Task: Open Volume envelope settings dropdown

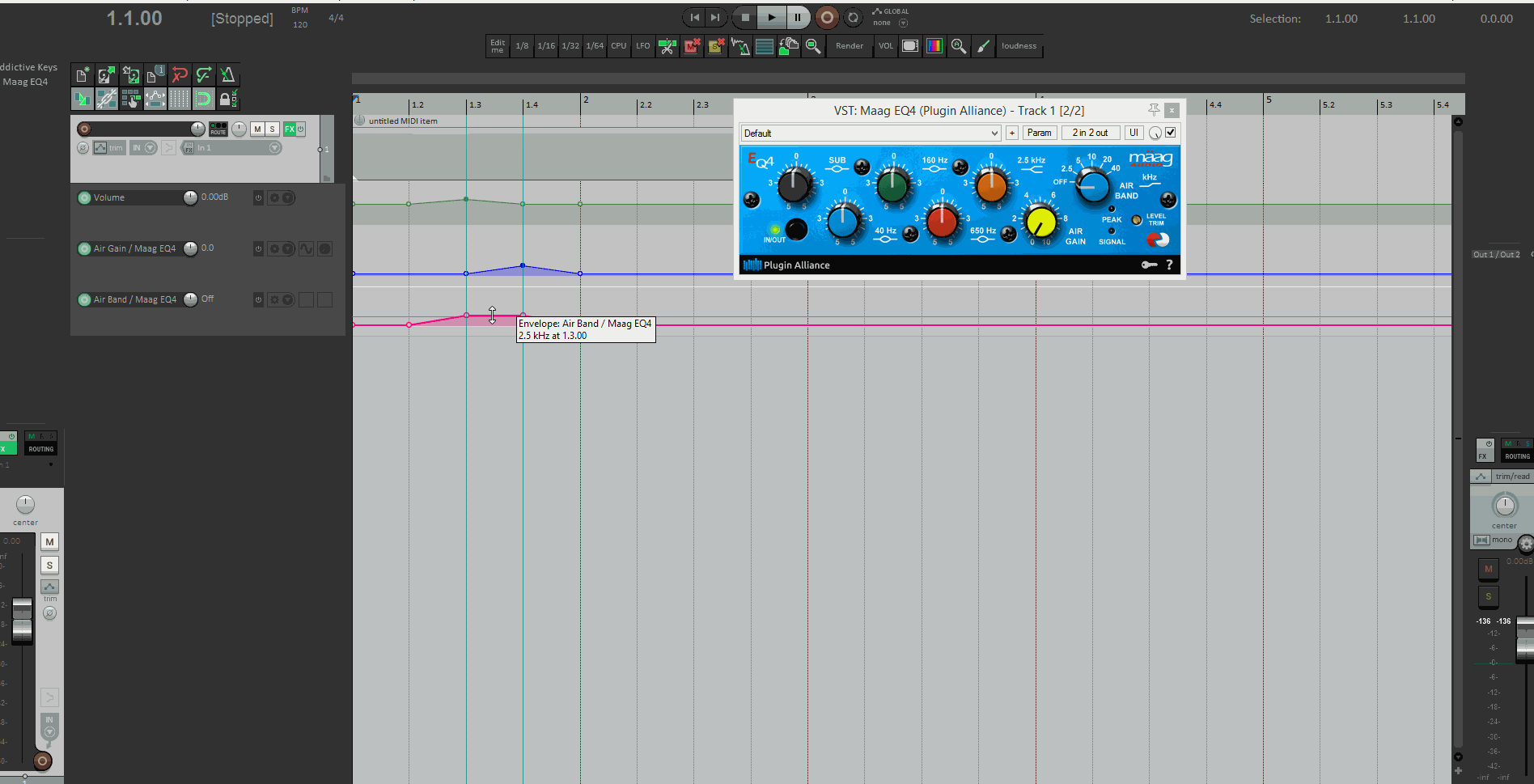Action: [287, 197]
